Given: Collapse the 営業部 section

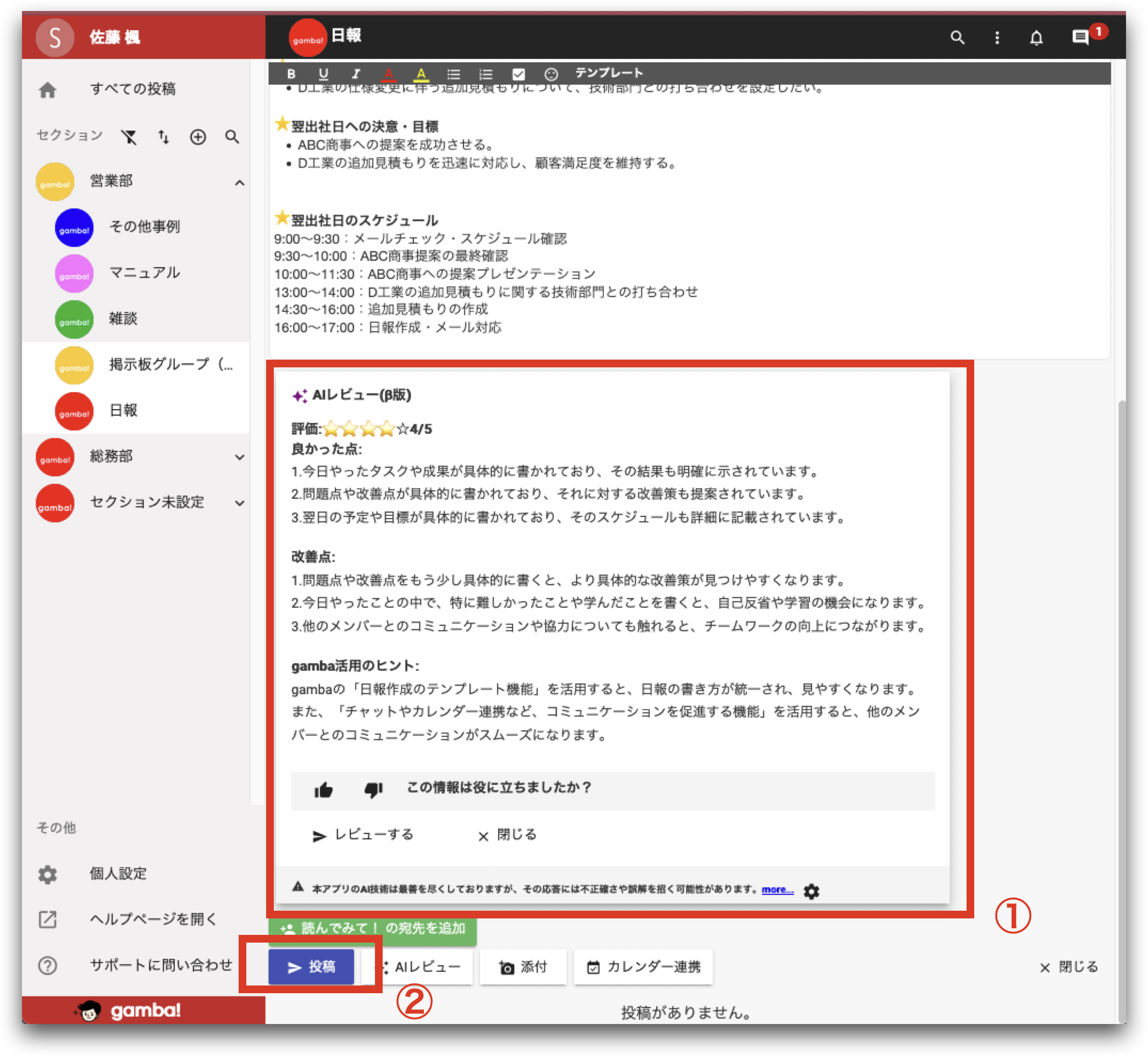Looking at the screenshot, I should click(240, 183).
